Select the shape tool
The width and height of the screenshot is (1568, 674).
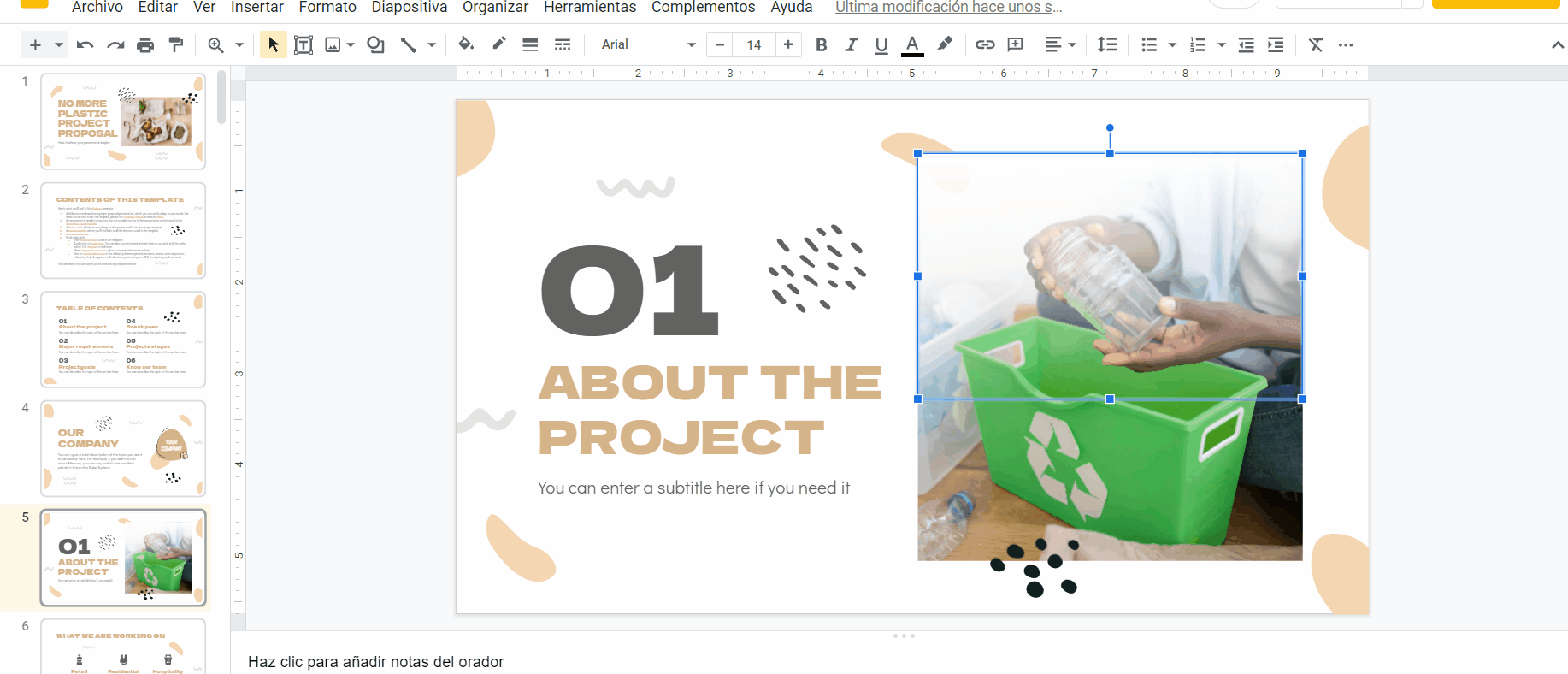375,44
